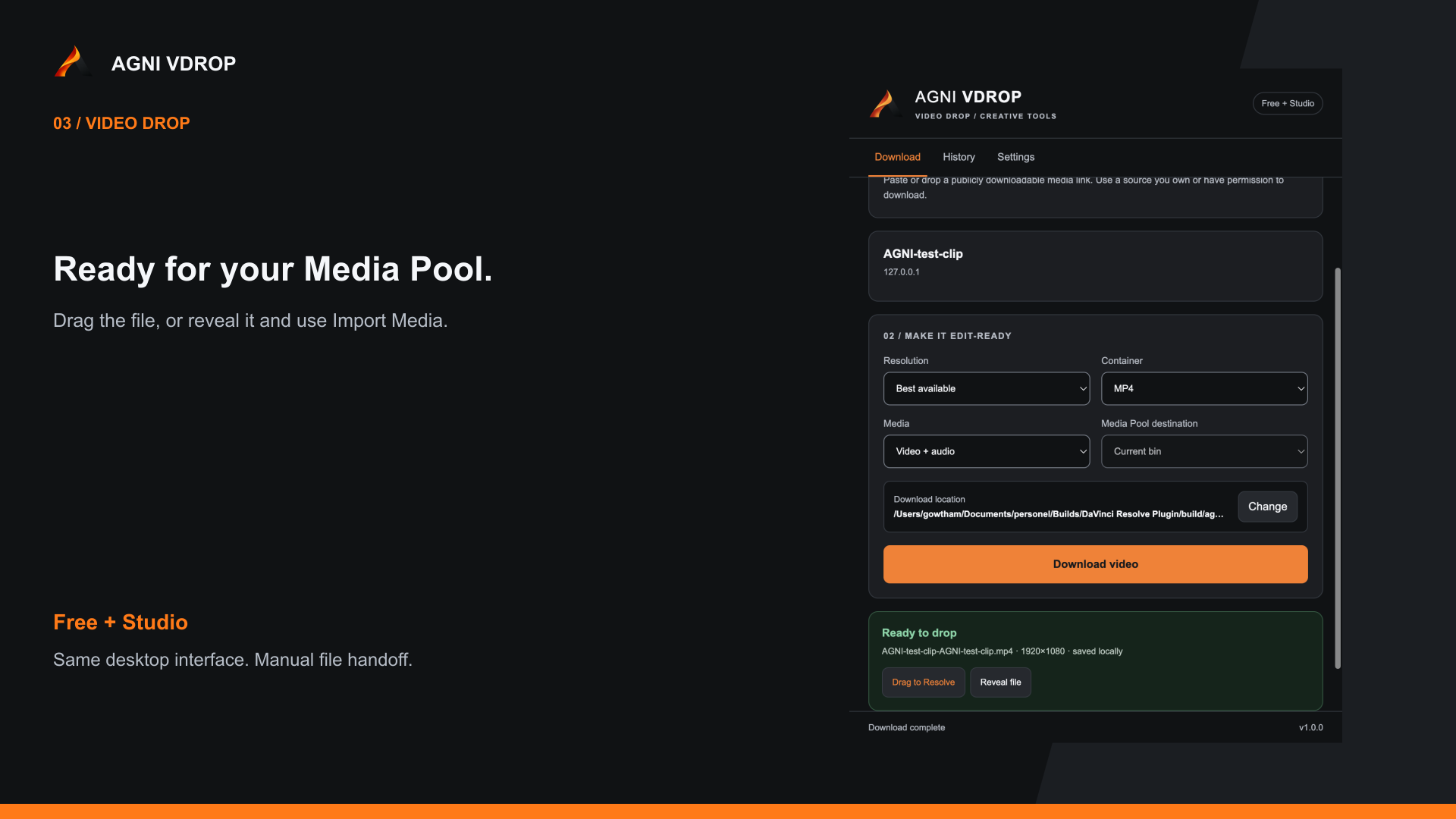Click the 127.0.0.1 source address text
Viewport: 1456px width, 819px height.
point(901,272)
